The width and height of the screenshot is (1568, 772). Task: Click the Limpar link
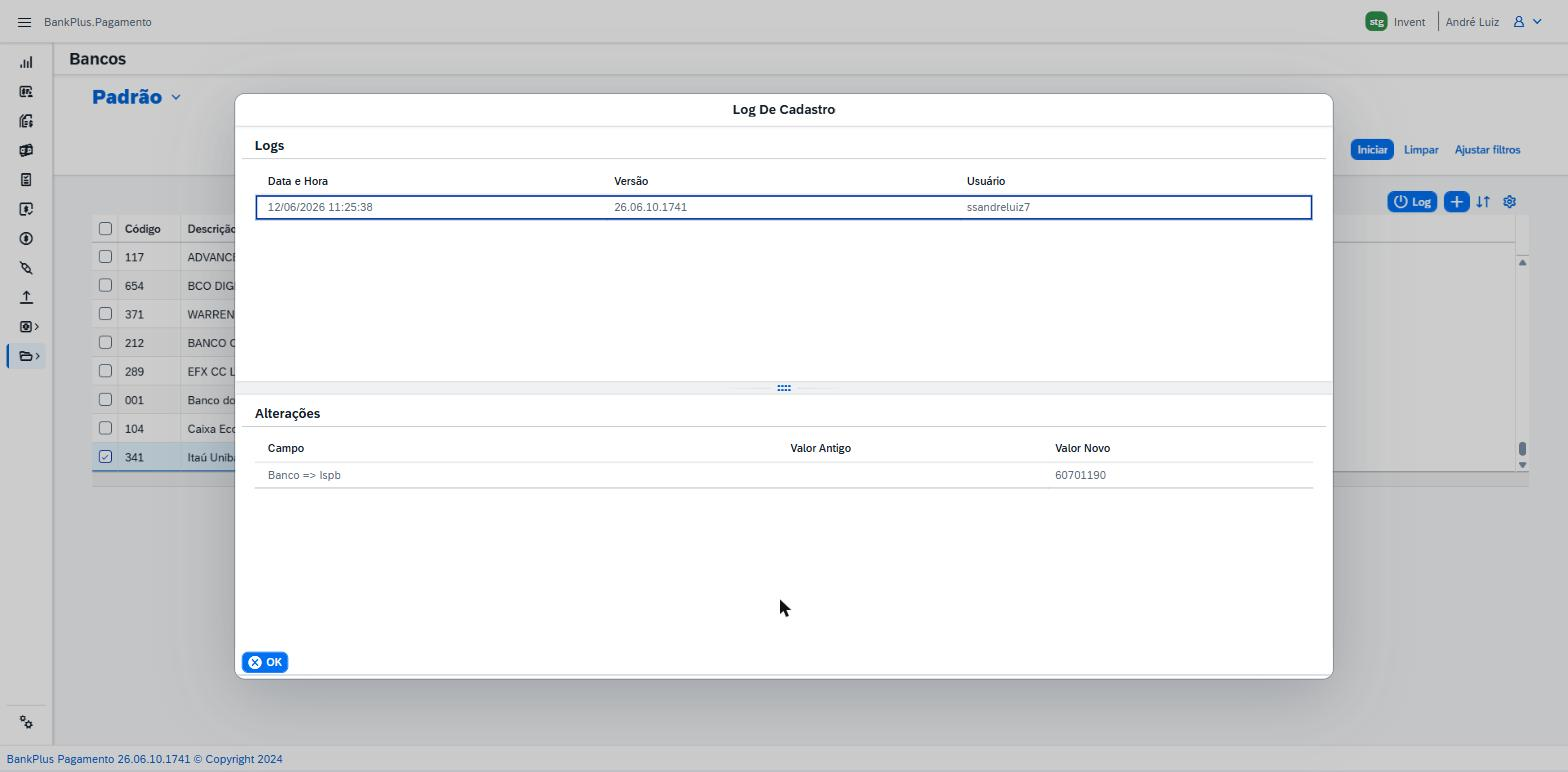(x=1421, y=150)
